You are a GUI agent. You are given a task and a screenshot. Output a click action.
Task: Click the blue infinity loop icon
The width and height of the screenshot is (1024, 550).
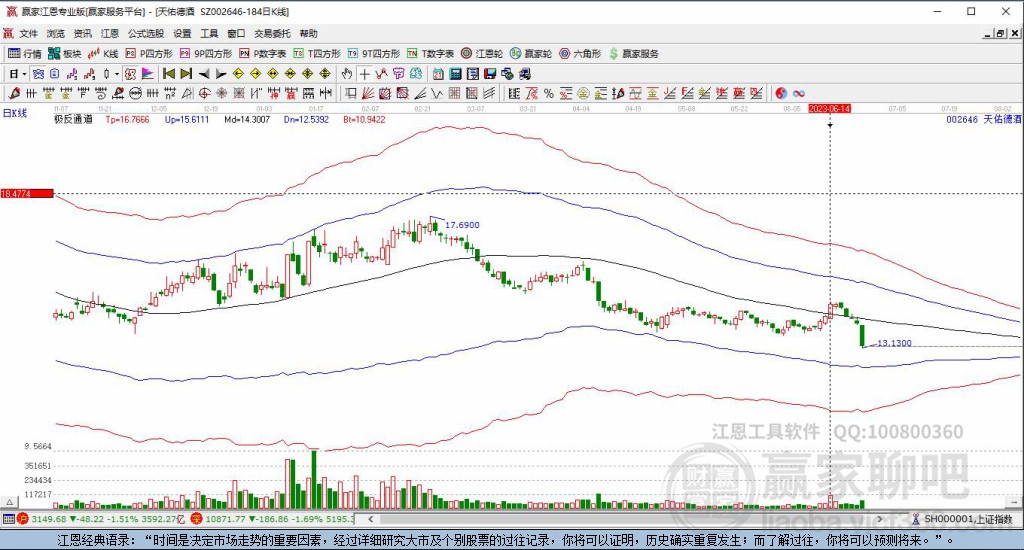pos(799,93)
